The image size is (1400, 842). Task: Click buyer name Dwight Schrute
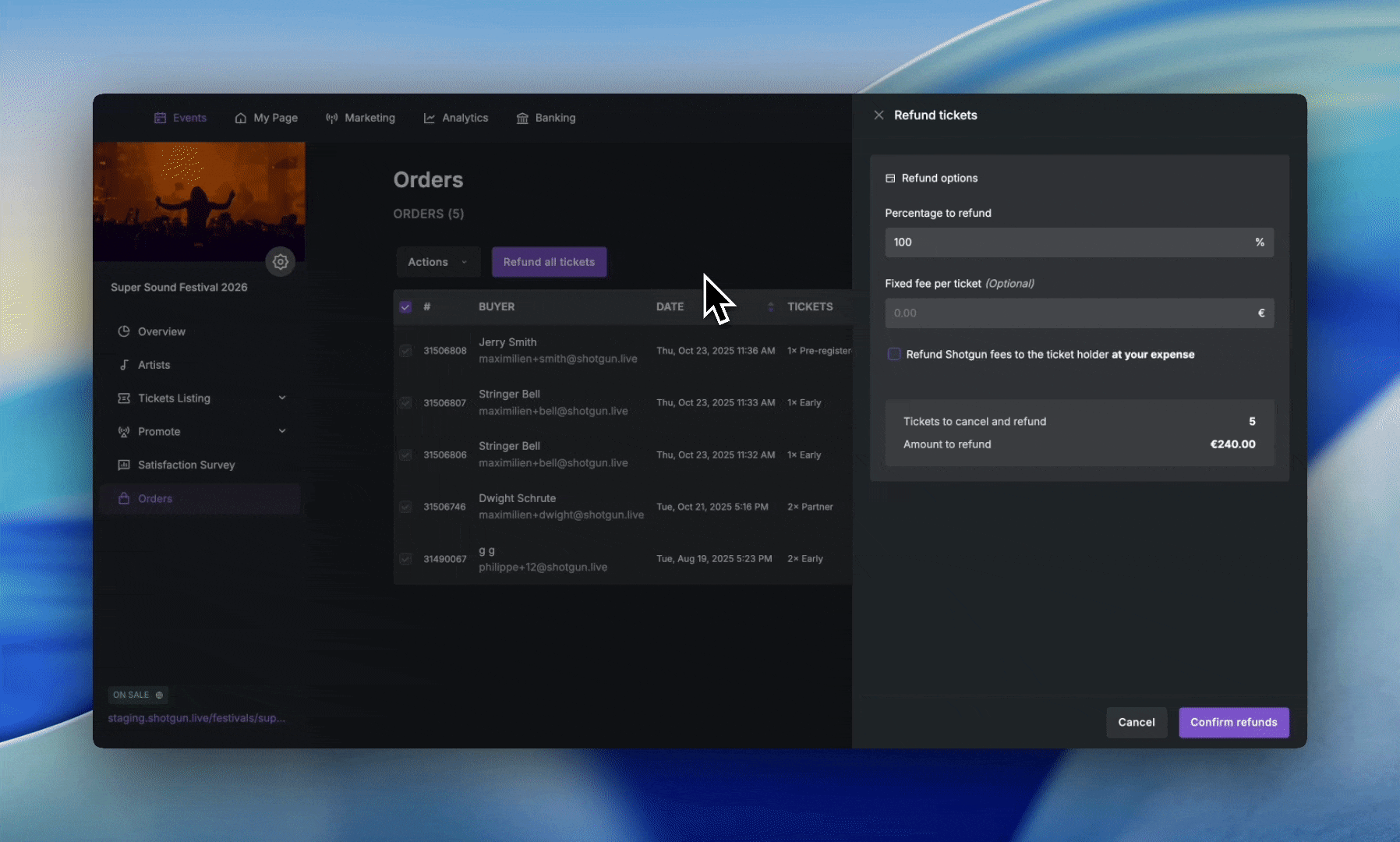(518, 498)
